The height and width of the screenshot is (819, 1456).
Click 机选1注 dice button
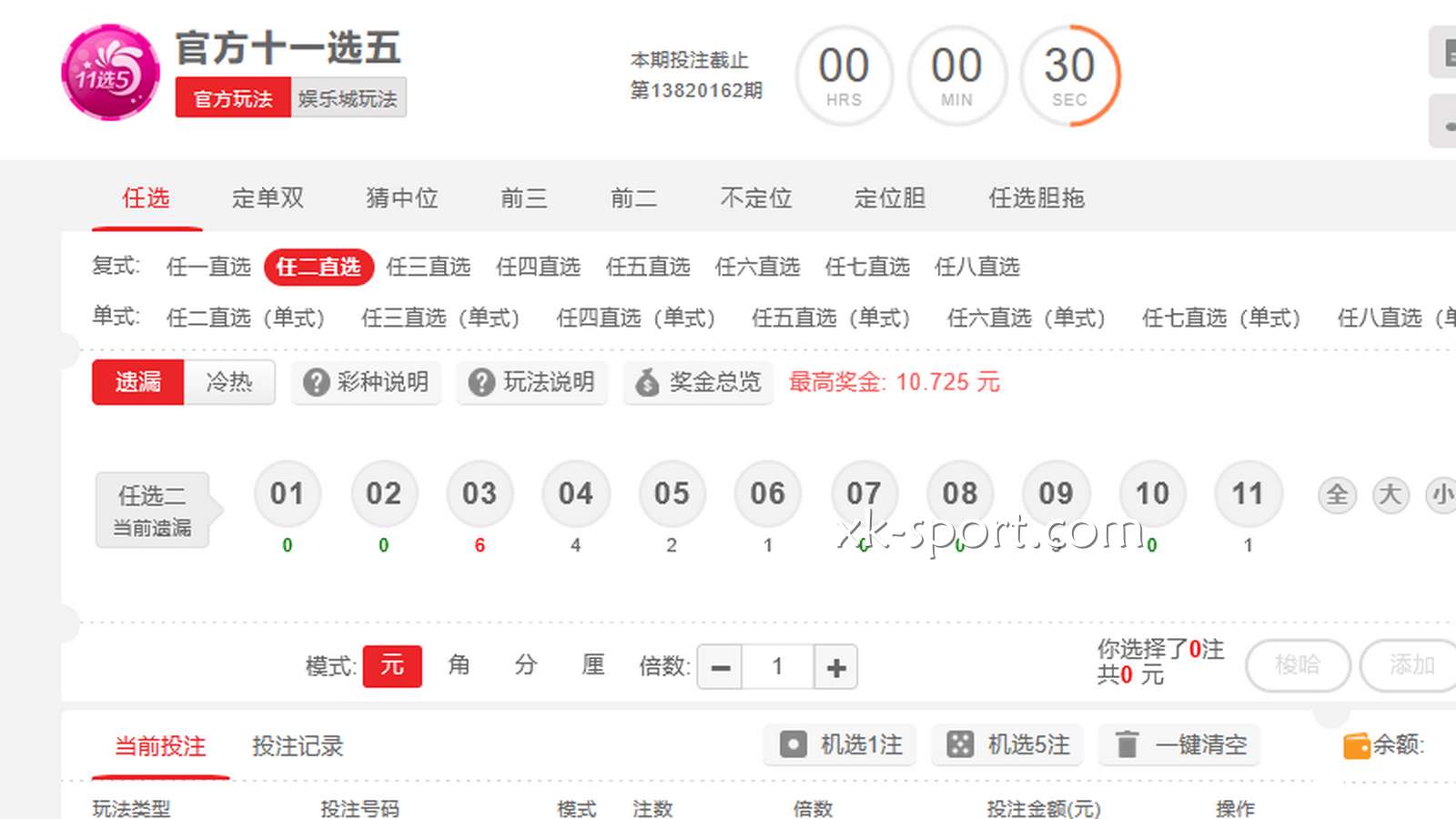[840, 744]
